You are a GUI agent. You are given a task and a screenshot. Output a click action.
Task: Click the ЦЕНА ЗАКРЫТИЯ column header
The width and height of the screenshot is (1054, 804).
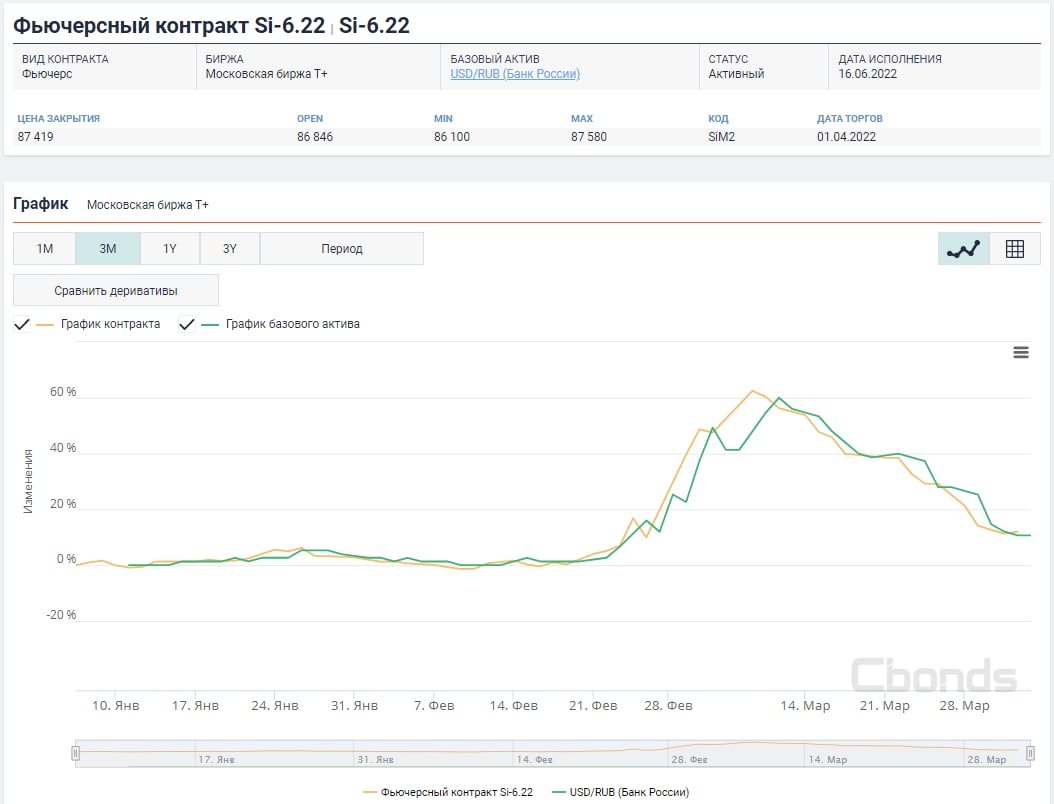58,118
